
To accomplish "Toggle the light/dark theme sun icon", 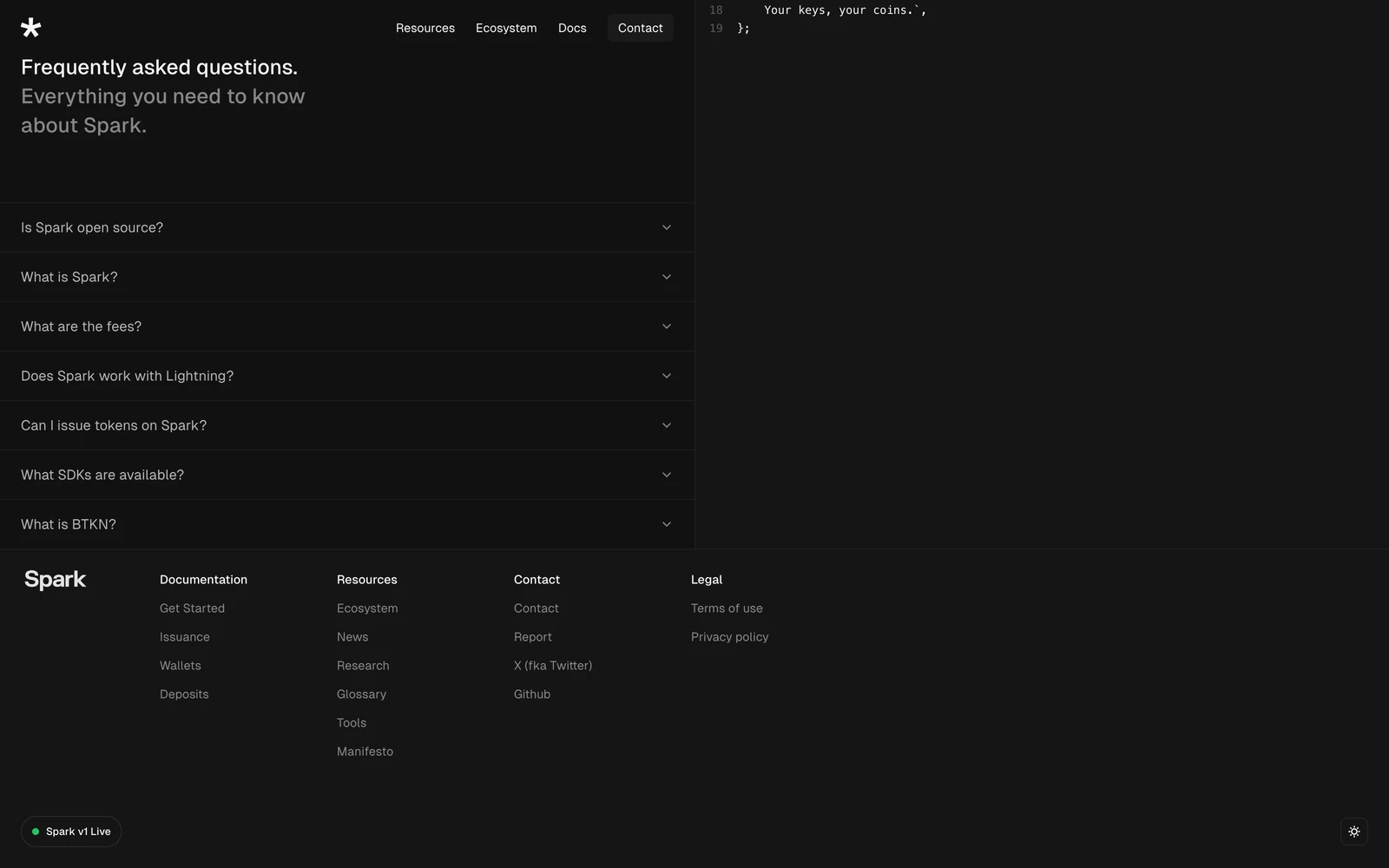I will (x=1353, y=832).
